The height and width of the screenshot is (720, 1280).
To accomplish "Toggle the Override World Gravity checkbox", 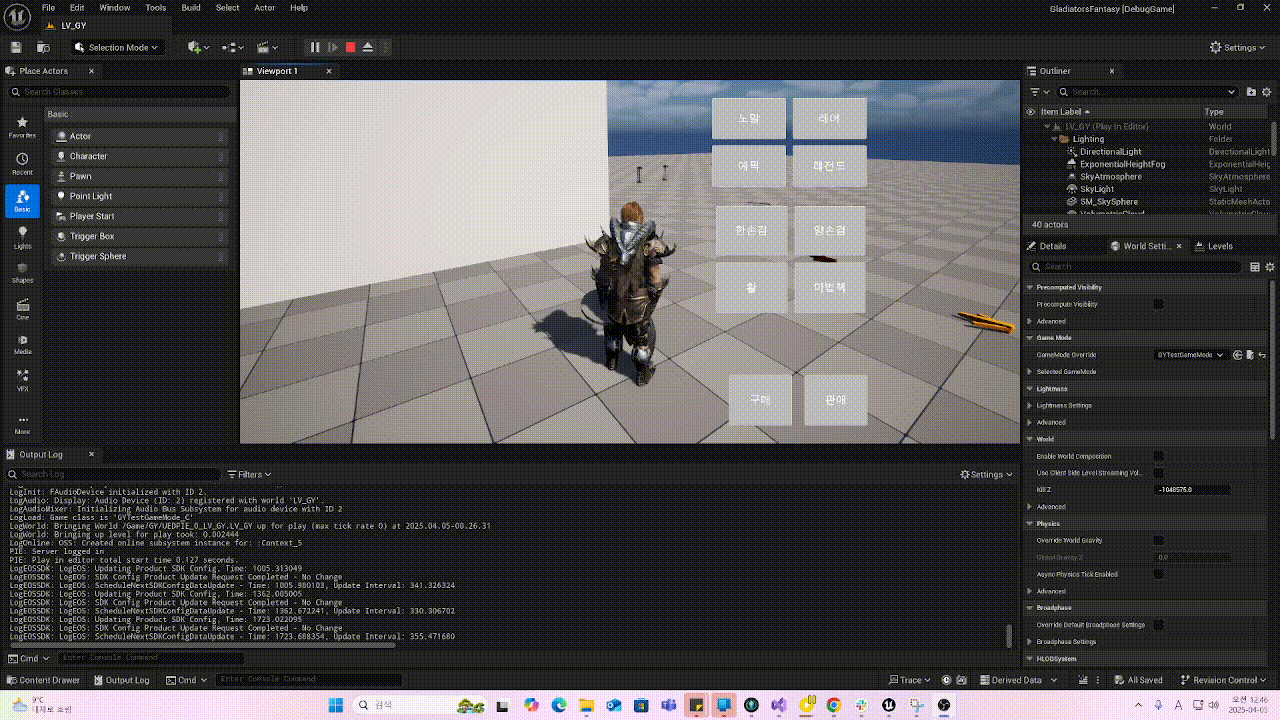I will click(x=1159, y=540).
